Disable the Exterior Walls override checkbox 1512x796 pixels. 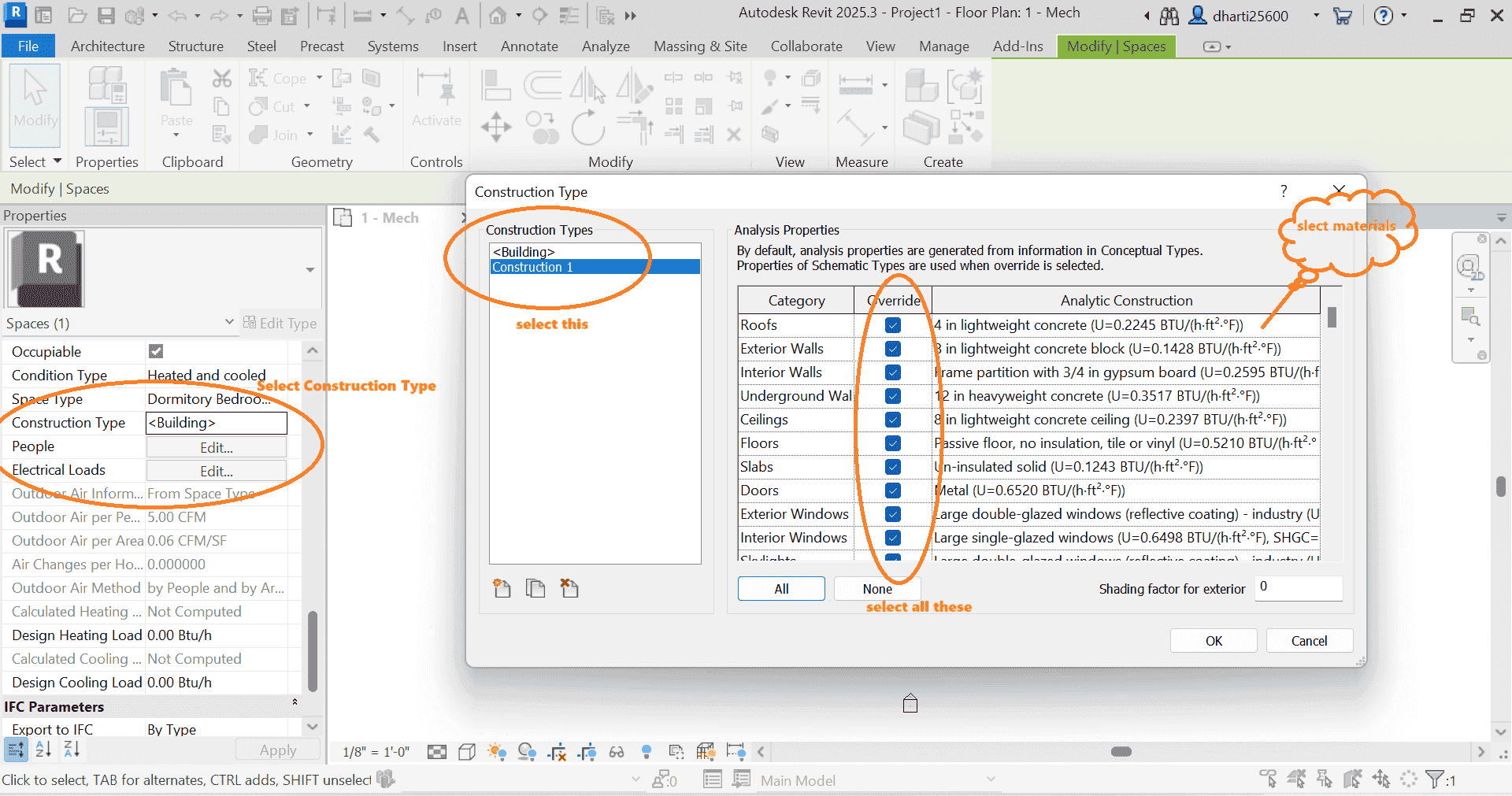[x=892, y=348]
